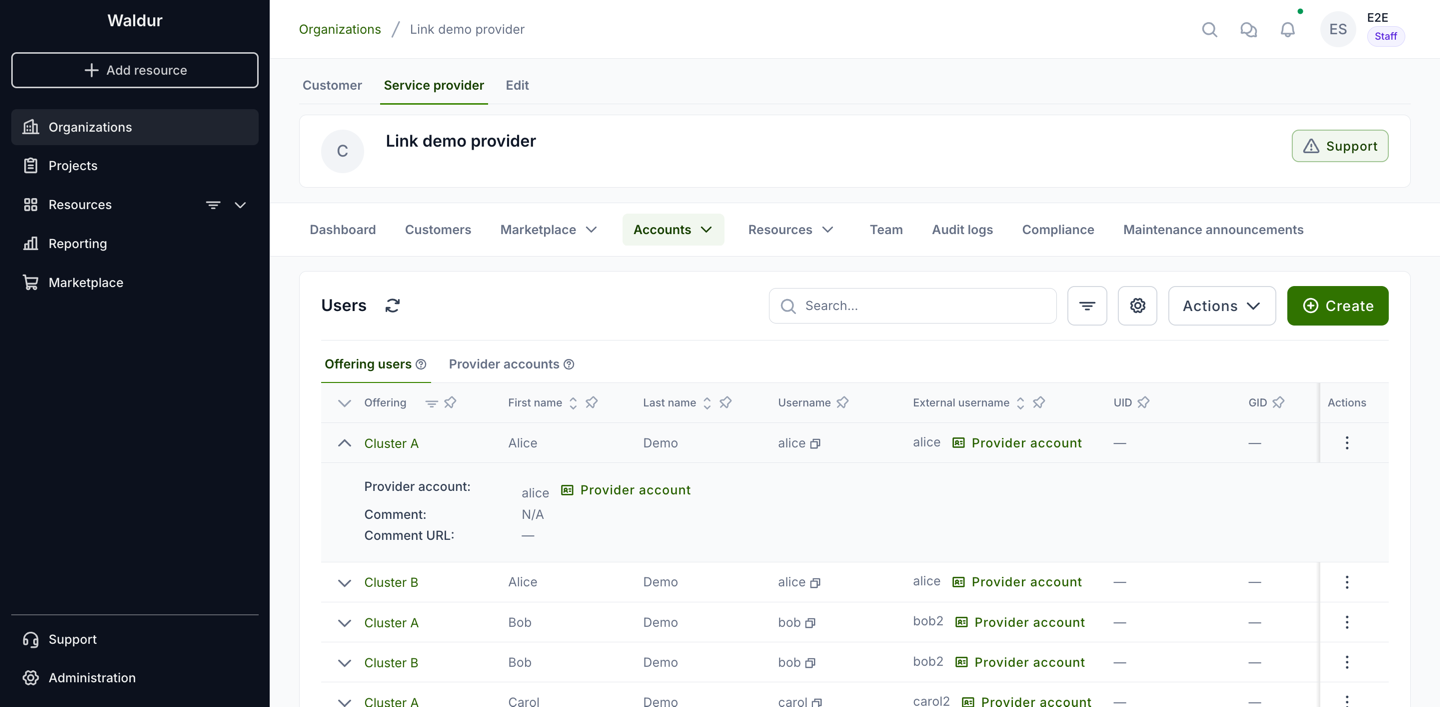1440x707 pixels.
Task: Switch to the Customer tab
Action: [332, 85]
